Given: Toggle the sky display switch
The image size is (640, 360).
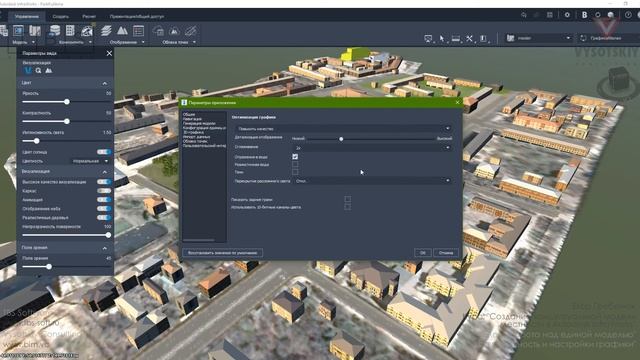Looking at the screenshot, I should pyautogui.click(x=104, y=209).
